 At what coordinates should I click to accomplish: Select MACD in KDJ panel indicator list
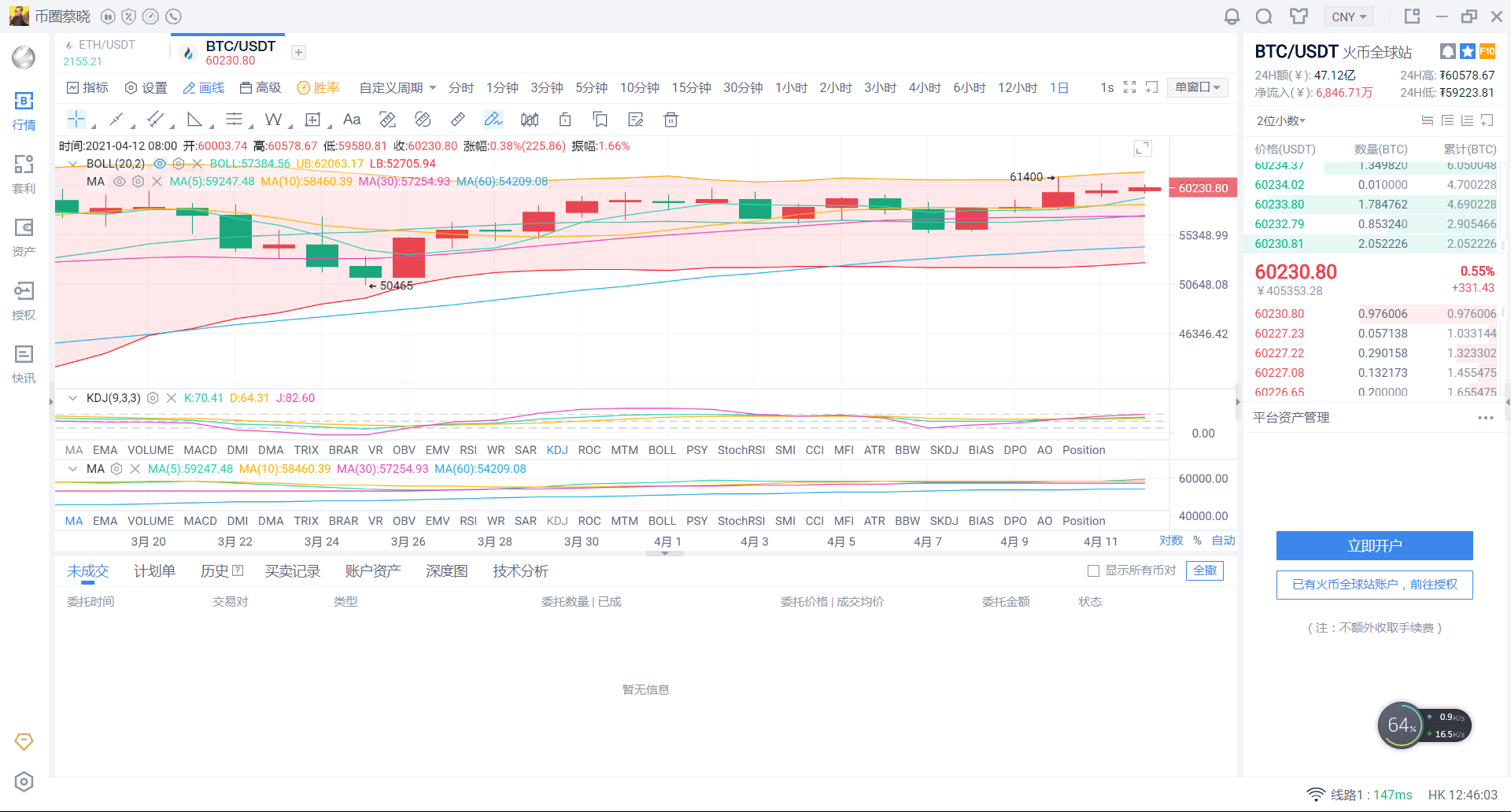200,450
